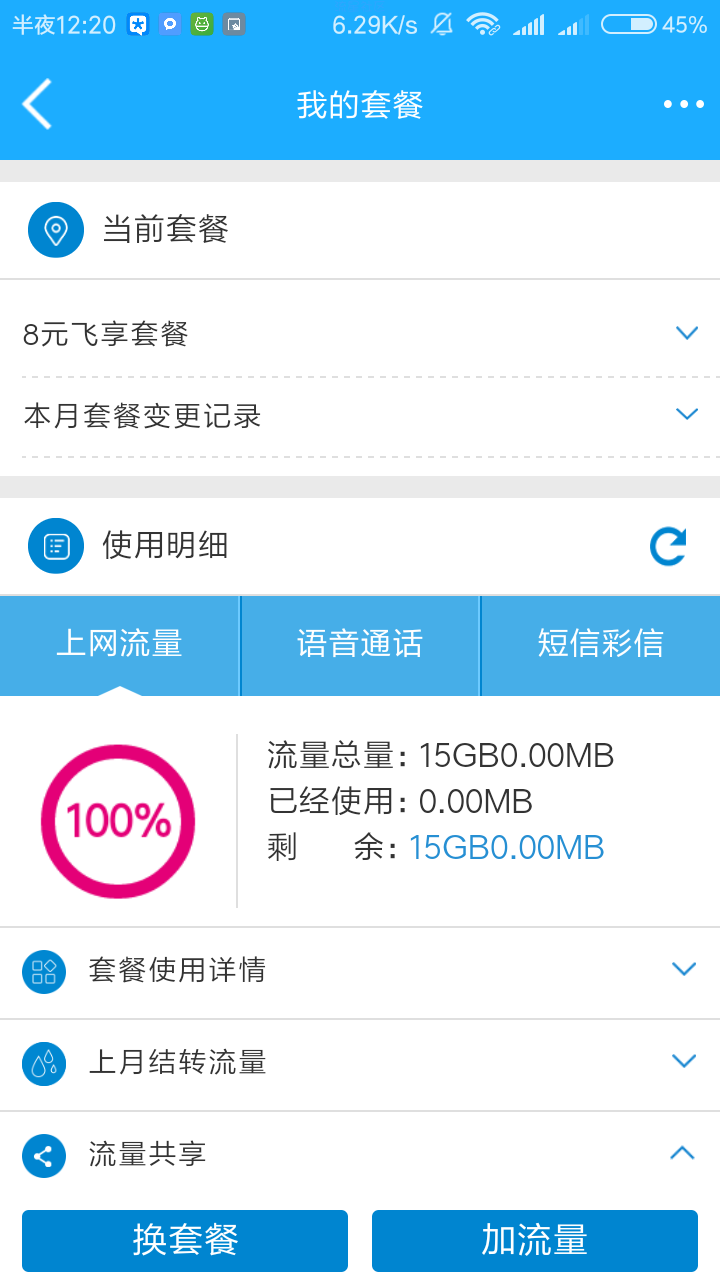Open the three-dot more options menu

pos(683,104)
